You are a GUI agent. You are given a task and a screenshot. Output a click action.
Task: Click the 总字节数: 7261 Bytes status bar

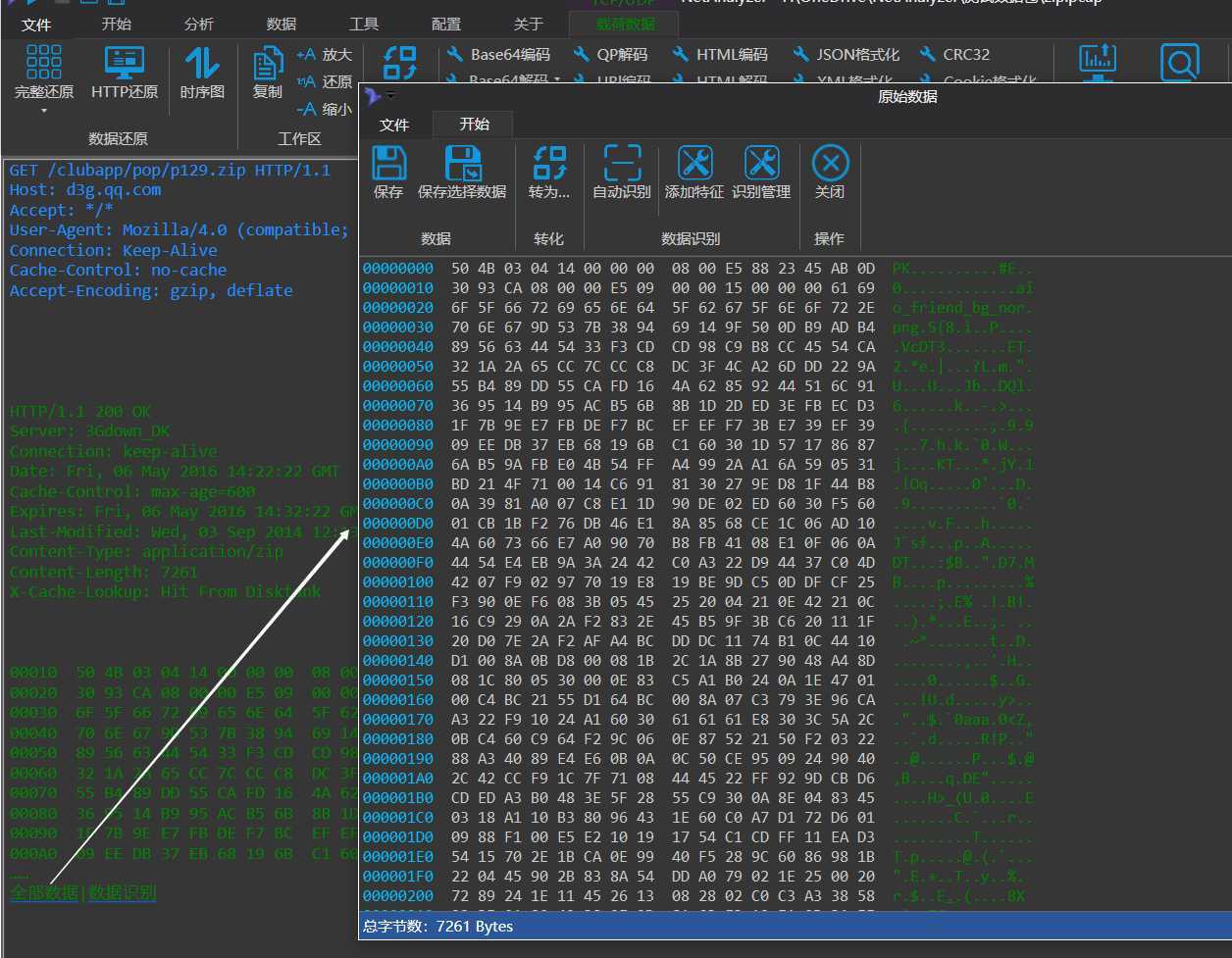[796, 926]
